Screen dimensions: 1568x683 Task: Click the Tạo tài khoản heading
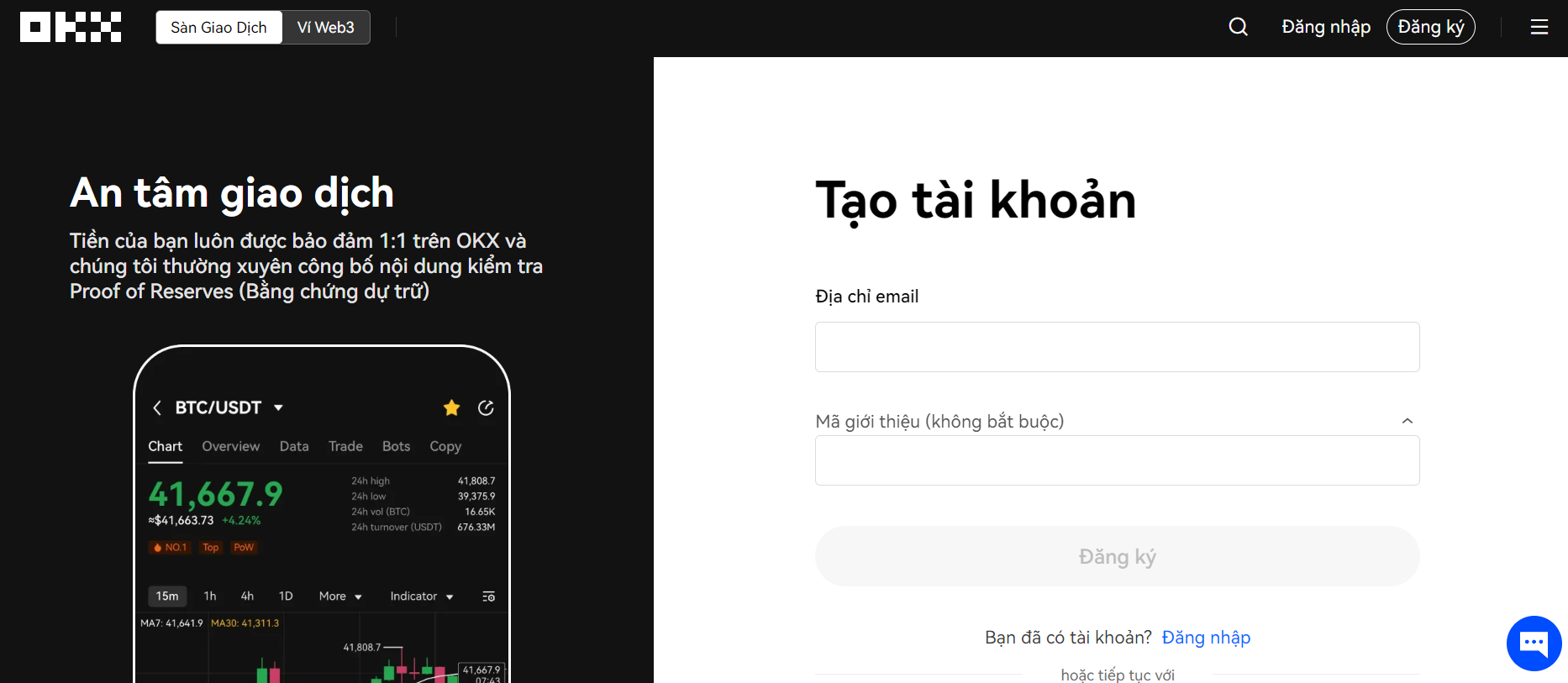point(976,201)
